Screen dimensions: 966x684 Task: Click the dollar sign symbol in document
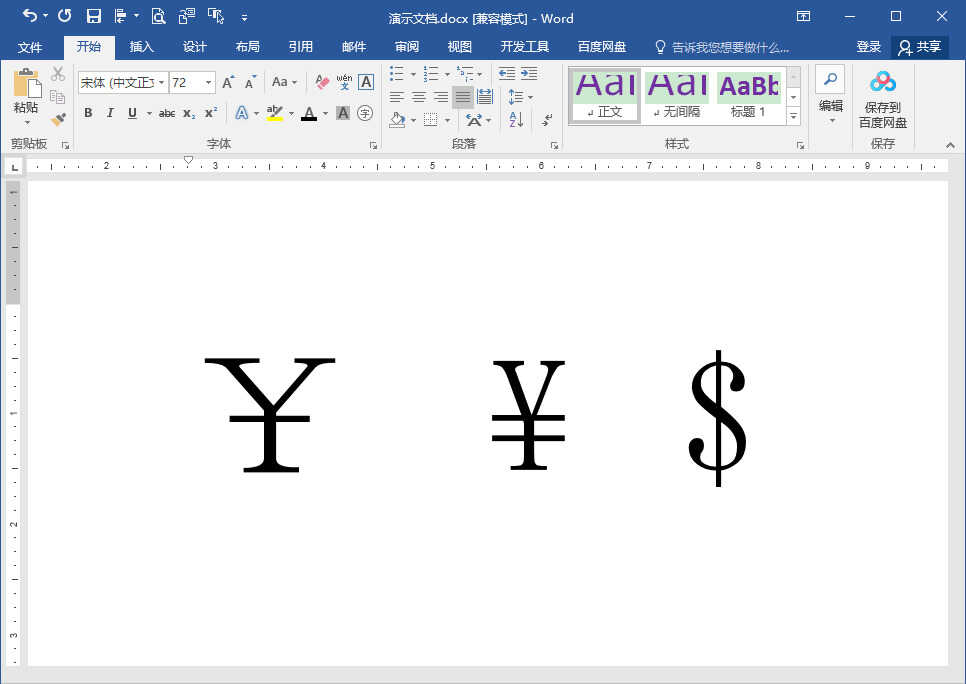pyautogui.click(x=718, y=418)
